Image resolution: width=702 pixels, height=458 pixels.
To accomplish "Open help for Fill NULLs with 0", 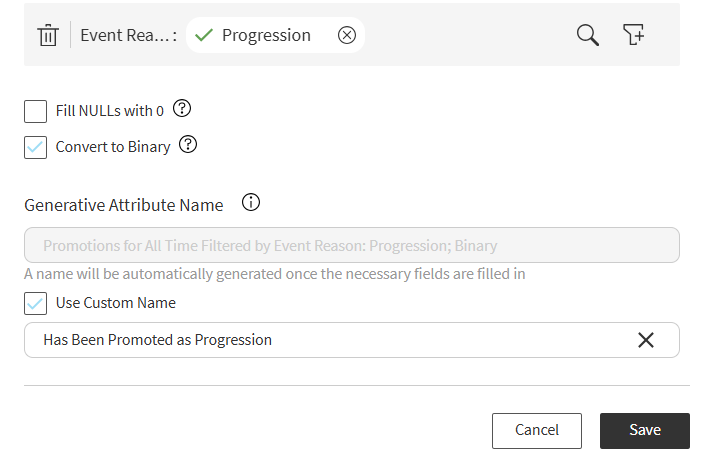I will [182, 108].
